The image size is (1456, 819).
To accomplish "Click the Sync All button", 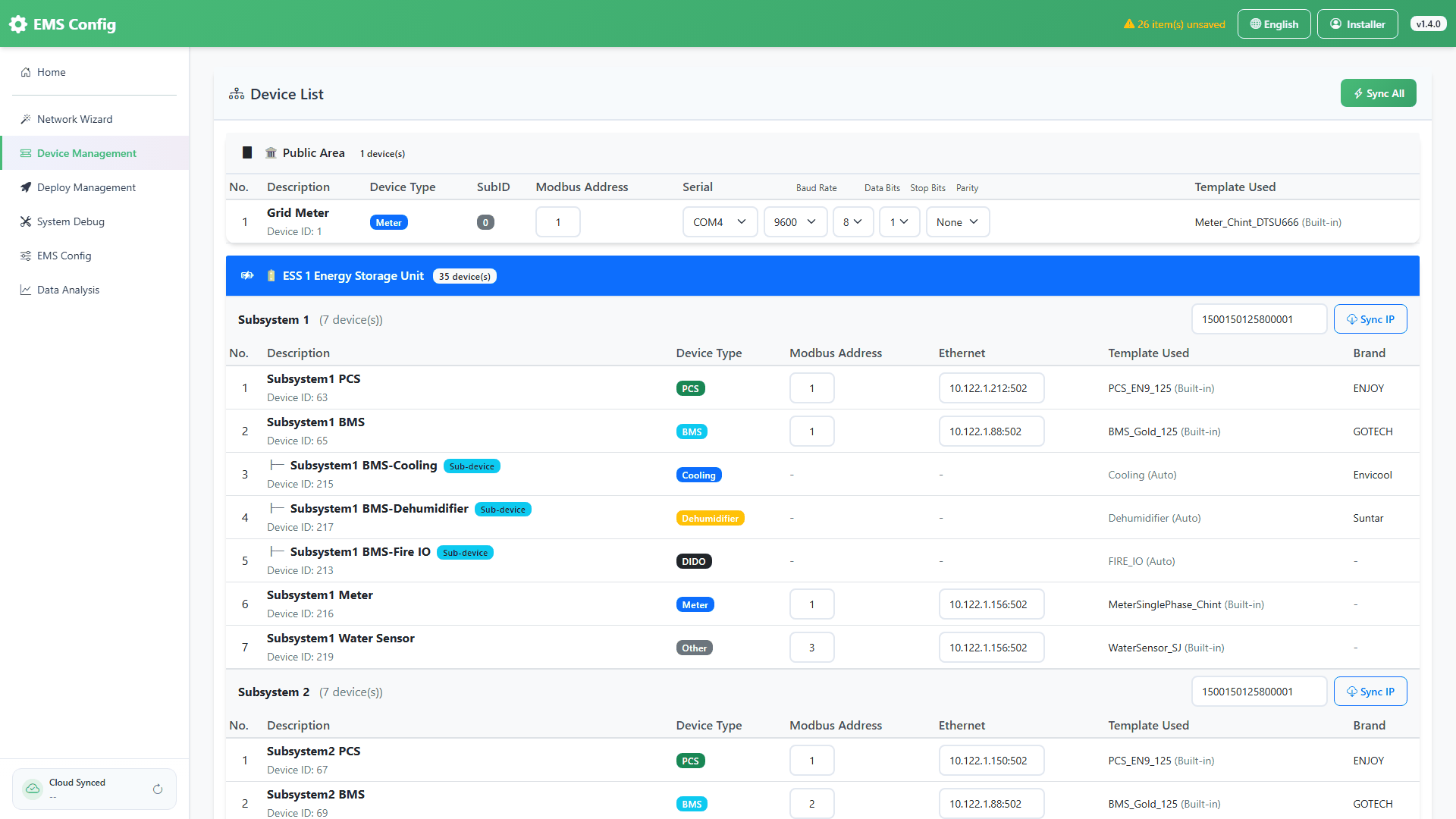I will (x=1378, y=93).
